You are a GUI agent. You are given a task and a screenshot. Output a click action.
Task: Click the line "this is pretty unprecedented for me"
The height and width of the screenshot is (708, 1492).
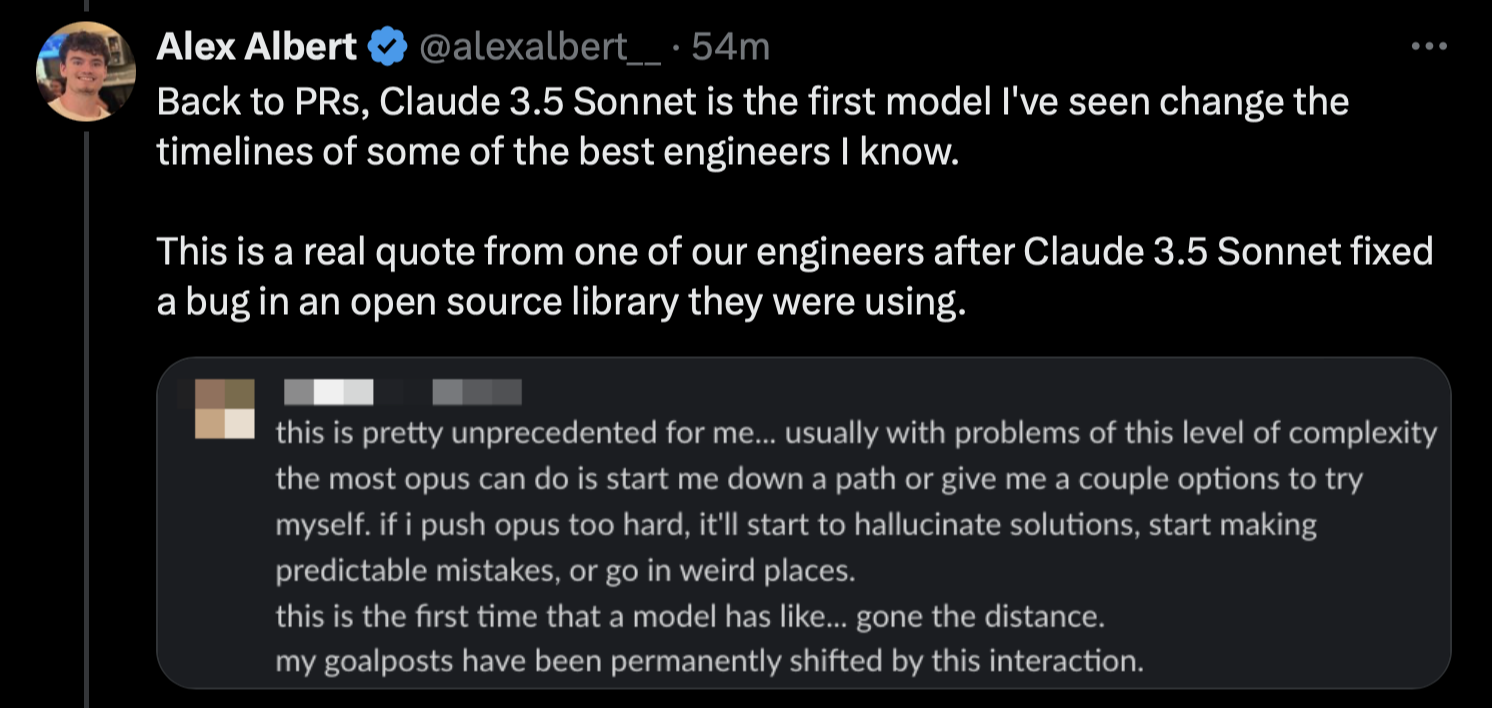(x=855, y=433)
